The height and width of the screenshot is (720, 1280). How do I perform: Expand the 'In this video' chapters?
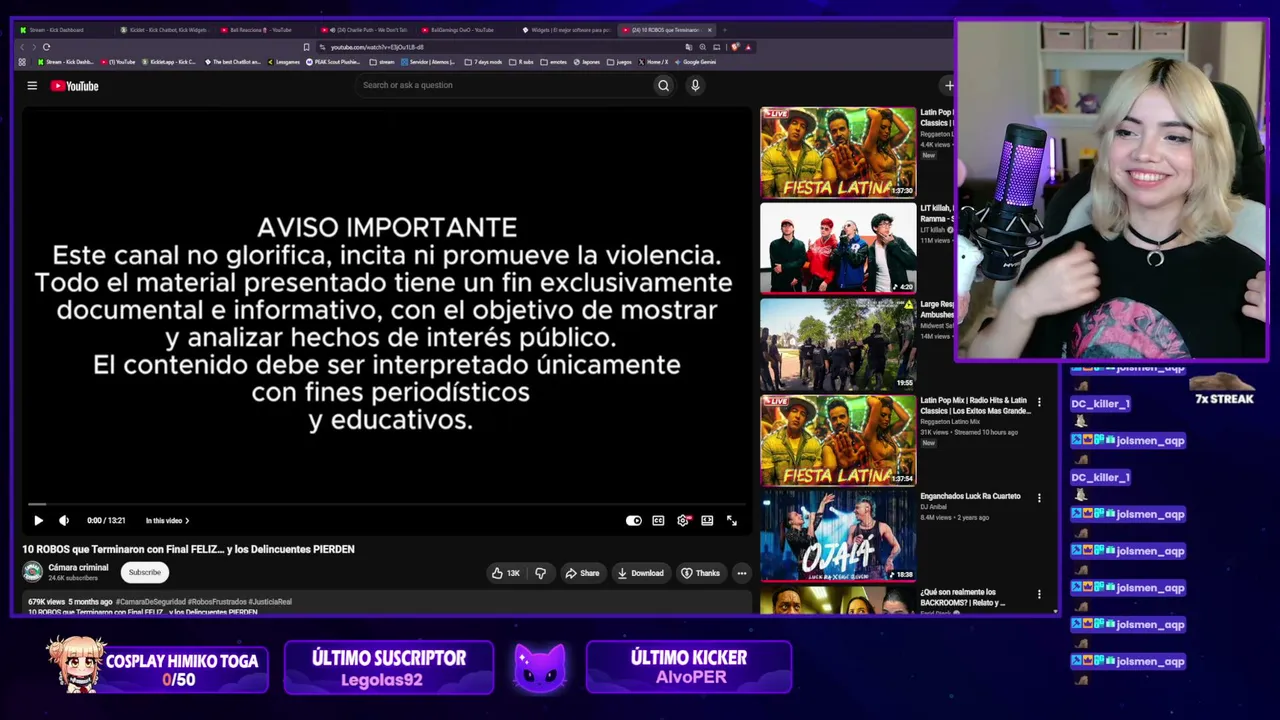pyautogui.click(x=167, y=520)
